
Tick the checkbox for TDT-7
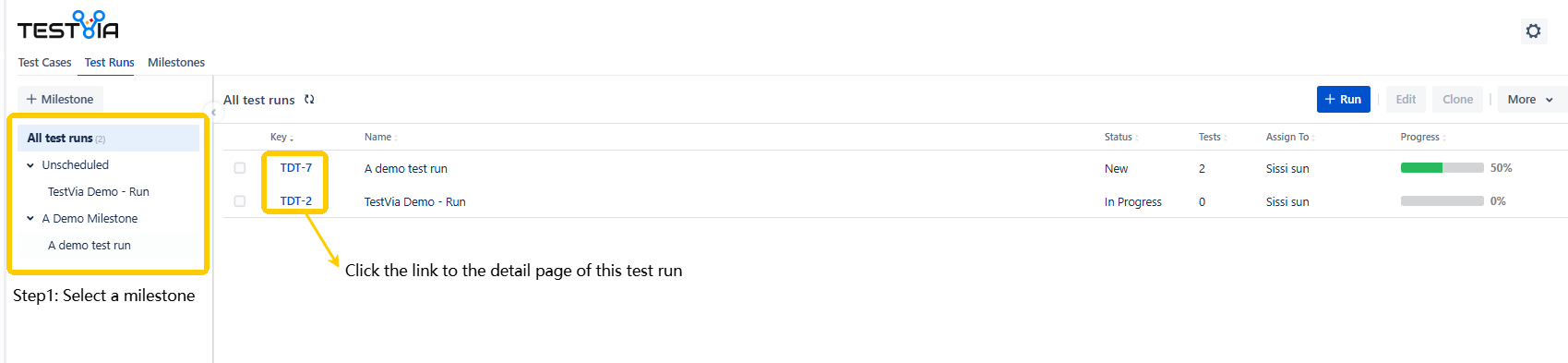pyautogui.click(x=240, y=168)
